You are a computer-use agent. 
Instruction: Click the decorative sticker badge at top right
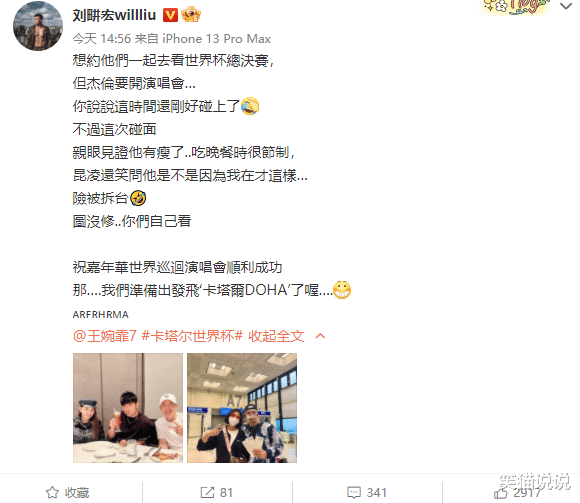515,7
